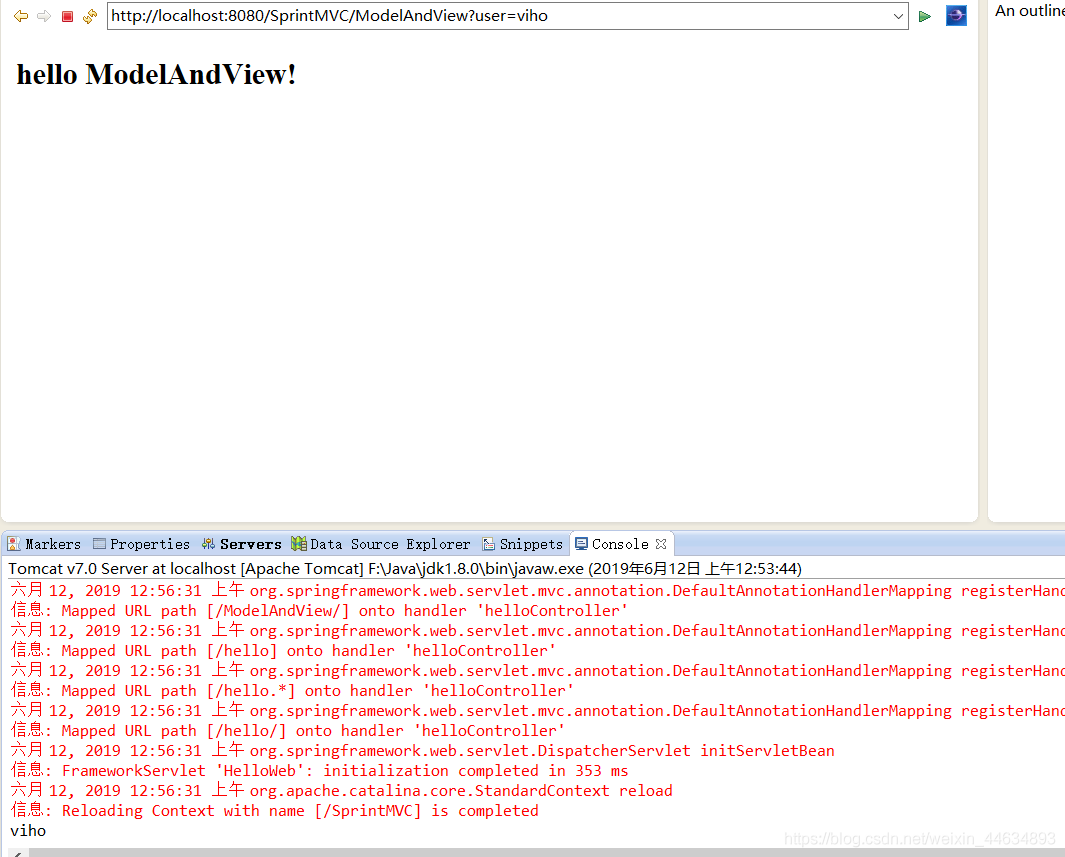Click 'FrameworkServlet 'HelloWeb': initialization completed' line

(319, 771)
